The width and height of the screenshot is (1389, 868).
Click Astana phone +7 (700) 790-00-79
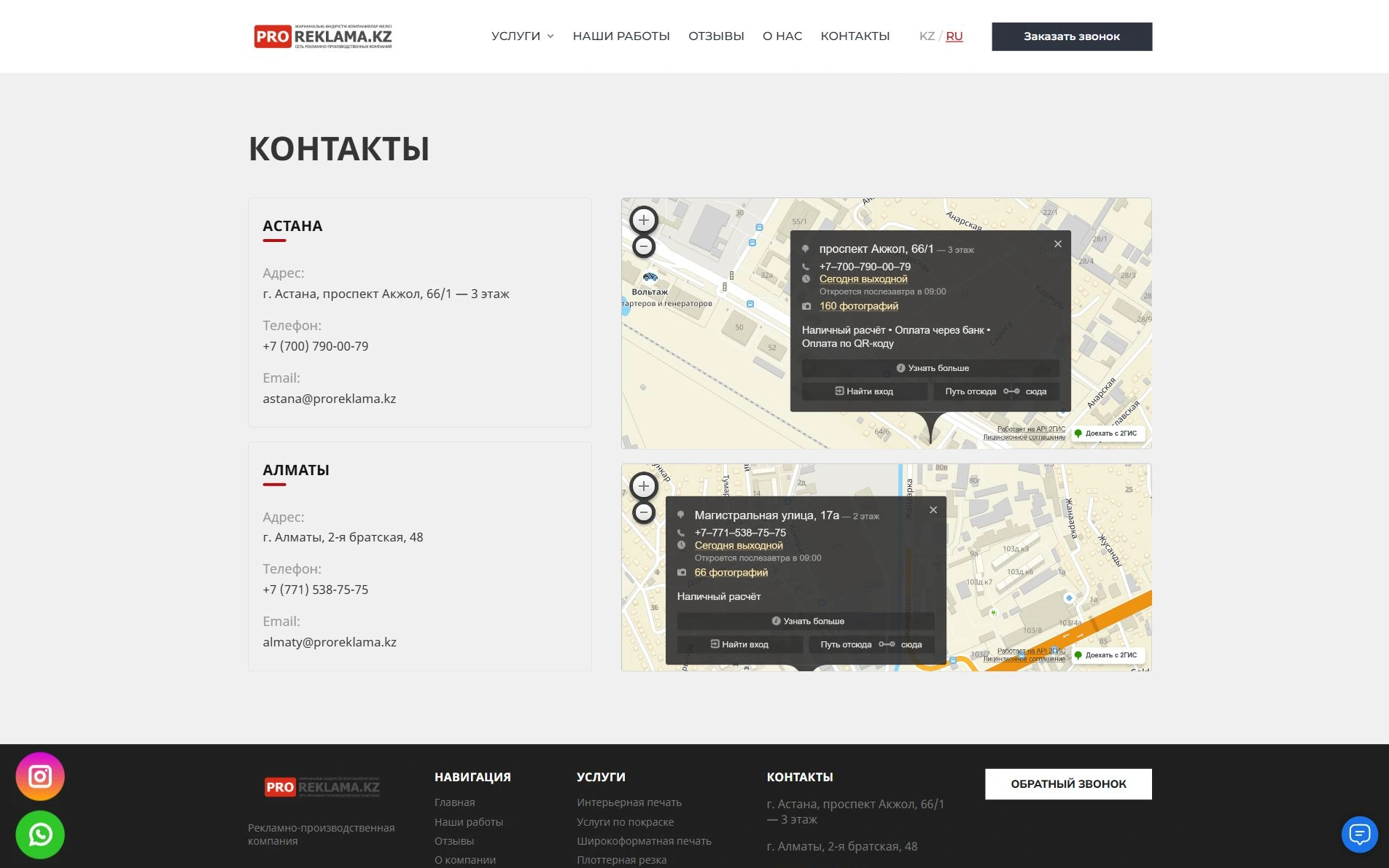click(x=315, y=346)
